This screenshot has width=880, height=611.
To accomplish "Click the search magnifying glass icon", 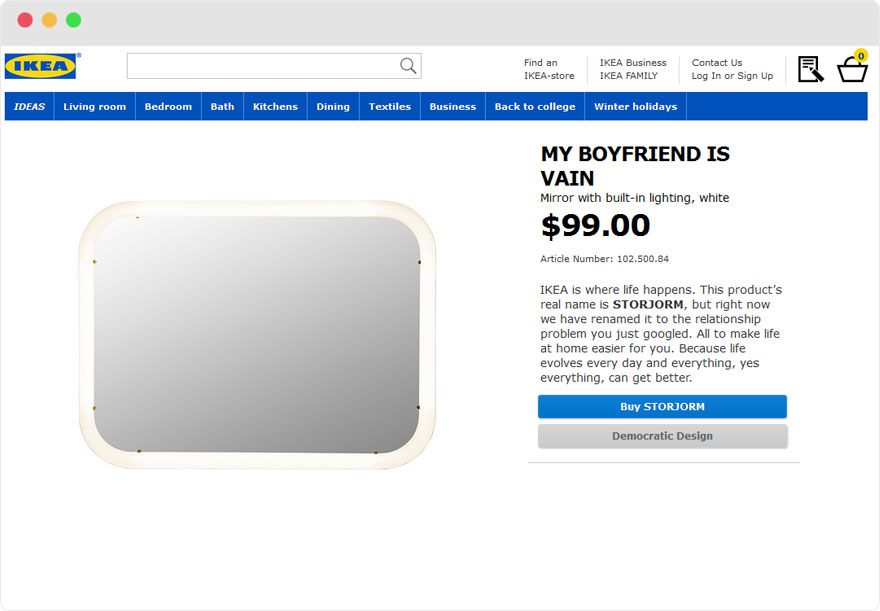I will tap(406, 65).
